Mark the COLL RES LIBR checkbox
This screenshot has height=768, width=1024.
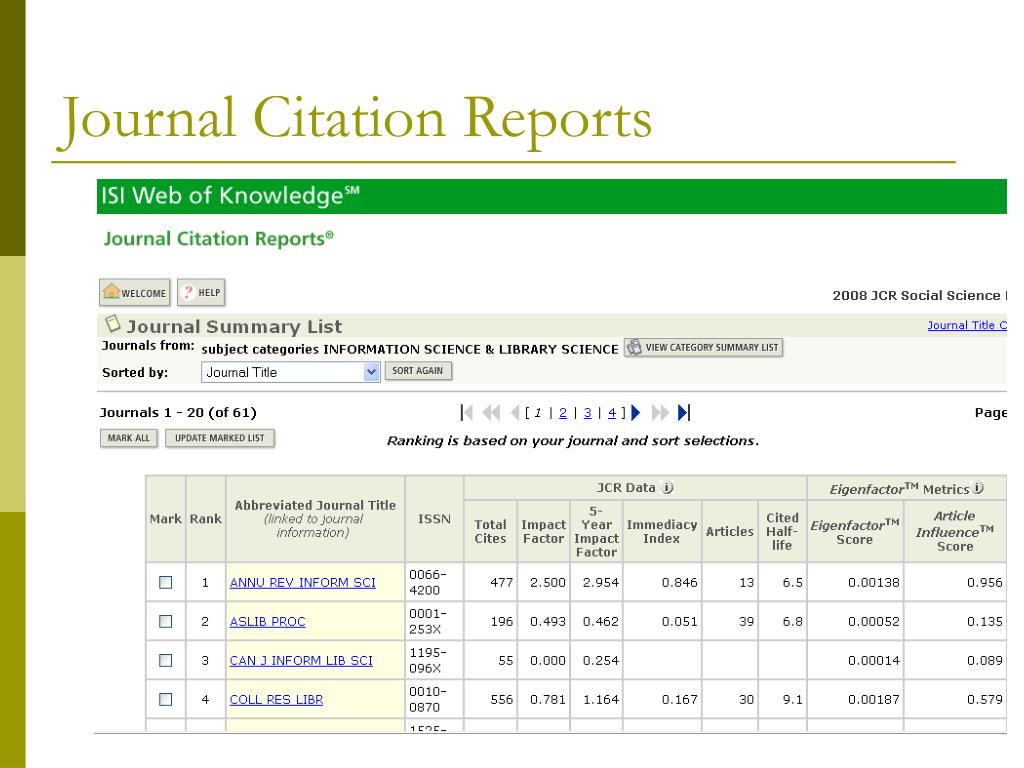166,699
